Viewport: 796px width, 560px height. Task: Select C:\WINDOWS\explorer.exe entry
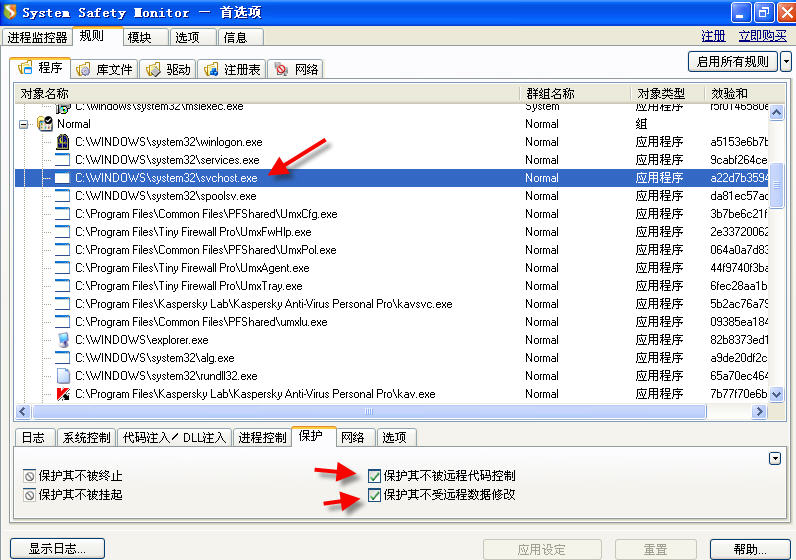pyautogui.click(x=142, y=340)
